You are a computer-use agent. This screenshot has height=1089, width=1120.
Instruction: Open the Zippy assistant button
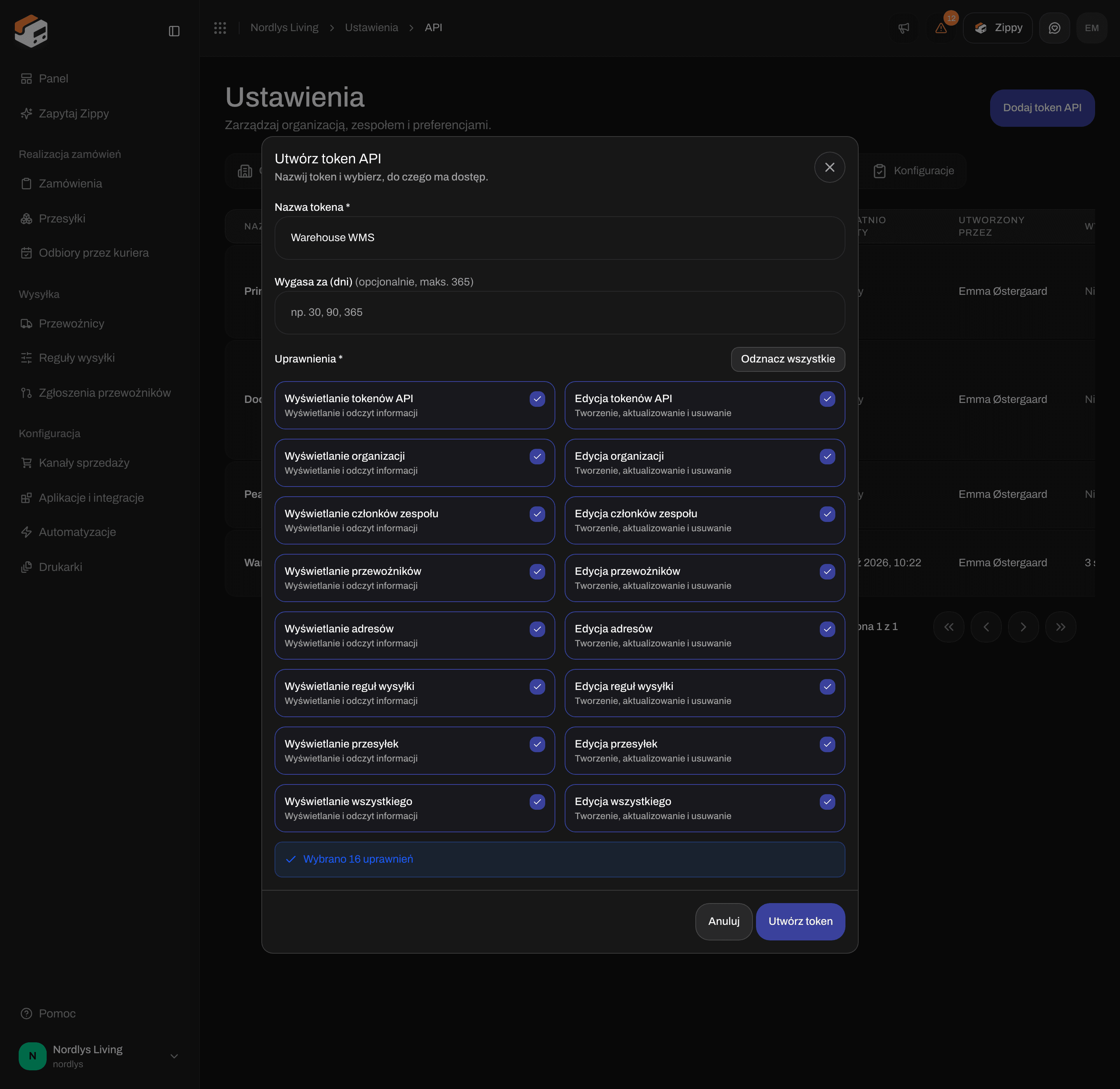997,28
